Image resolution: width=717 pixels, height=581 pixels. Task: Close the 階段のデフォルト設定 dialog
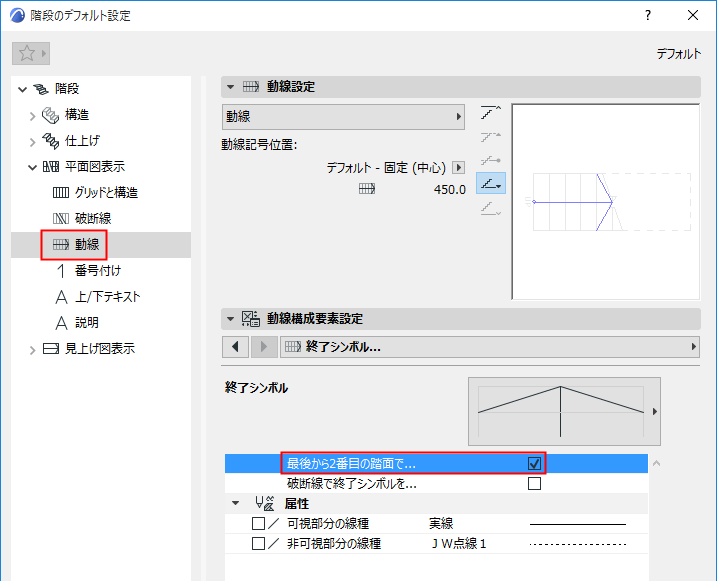tap(693, 15)
